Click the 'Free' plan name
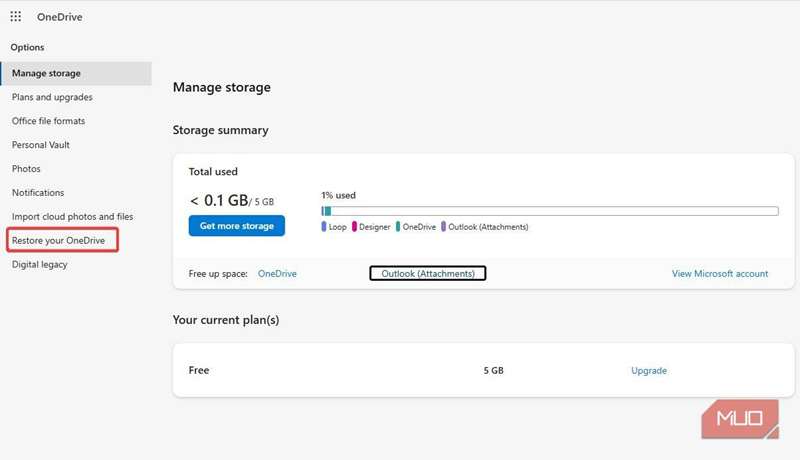Viewport: 800px width, 460px height. (199, 370)
